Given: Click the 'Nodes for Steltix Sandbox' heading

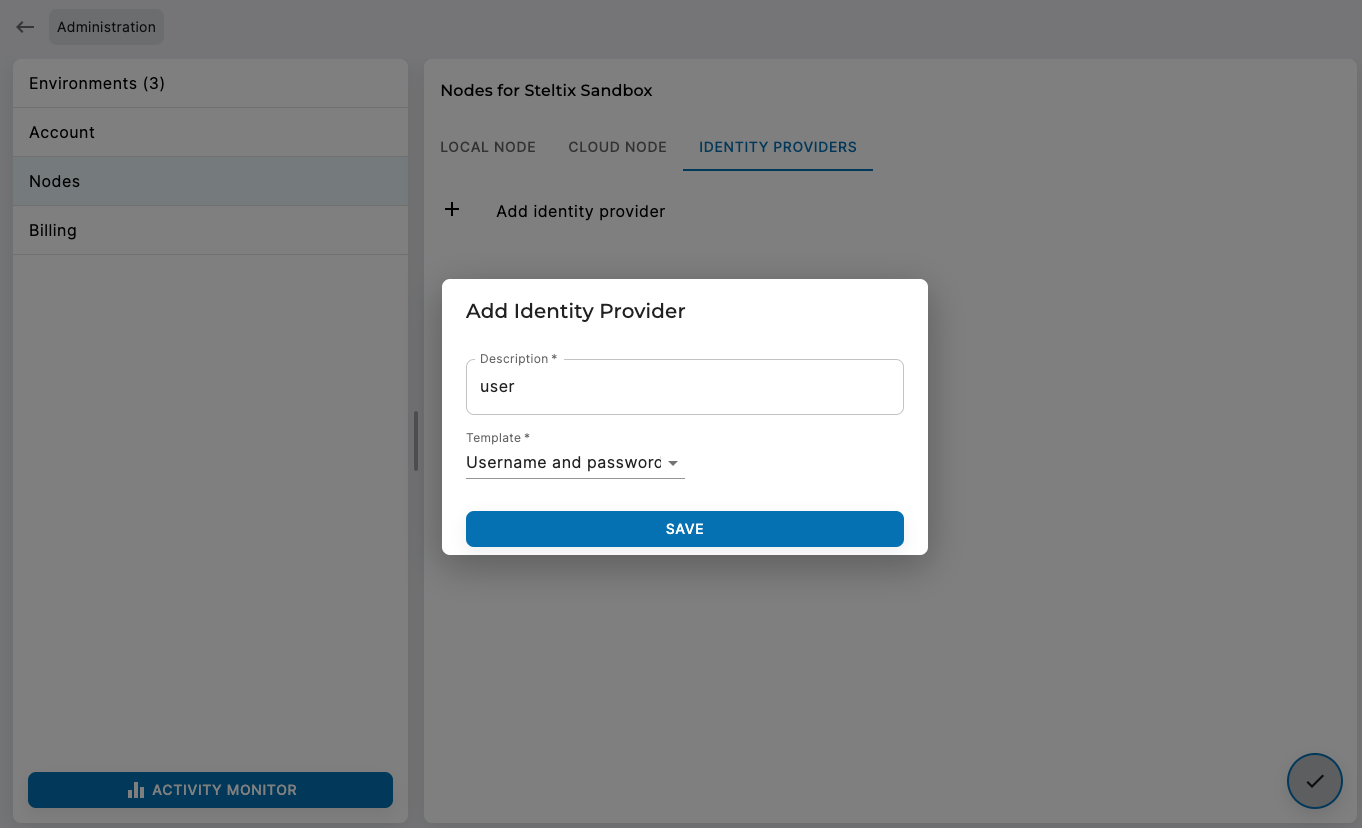Looking at the screenshot, I should point(546,90).
